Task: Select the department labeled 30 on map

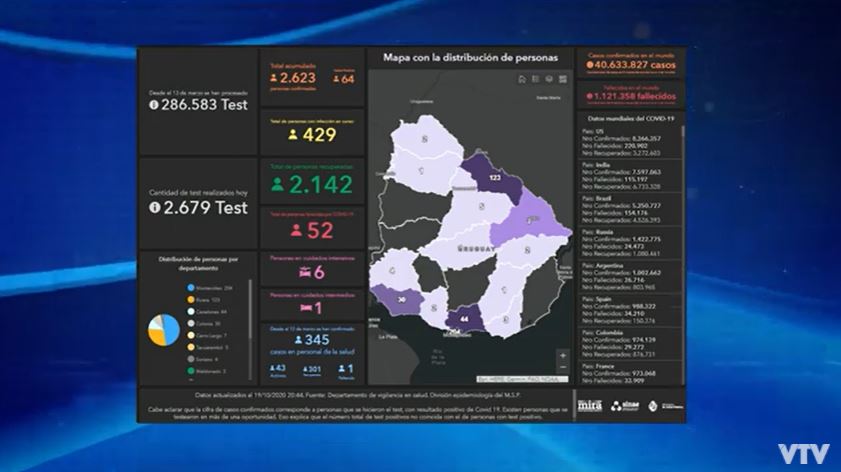Action: click(402, 298)
